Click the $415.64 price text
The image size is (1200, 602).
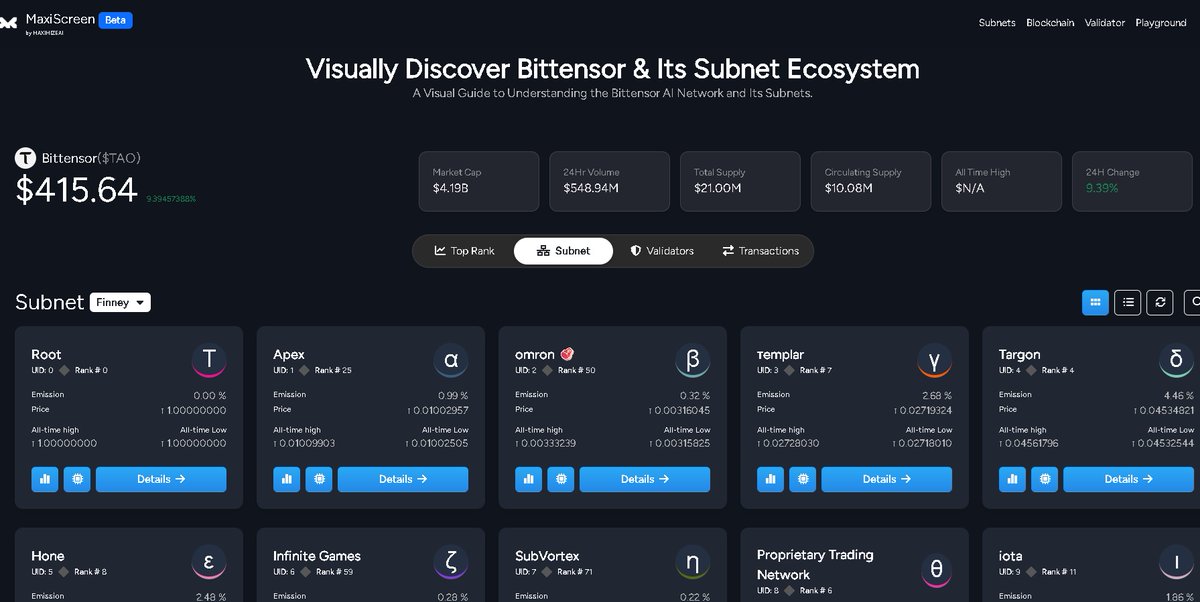coord(76,190)
